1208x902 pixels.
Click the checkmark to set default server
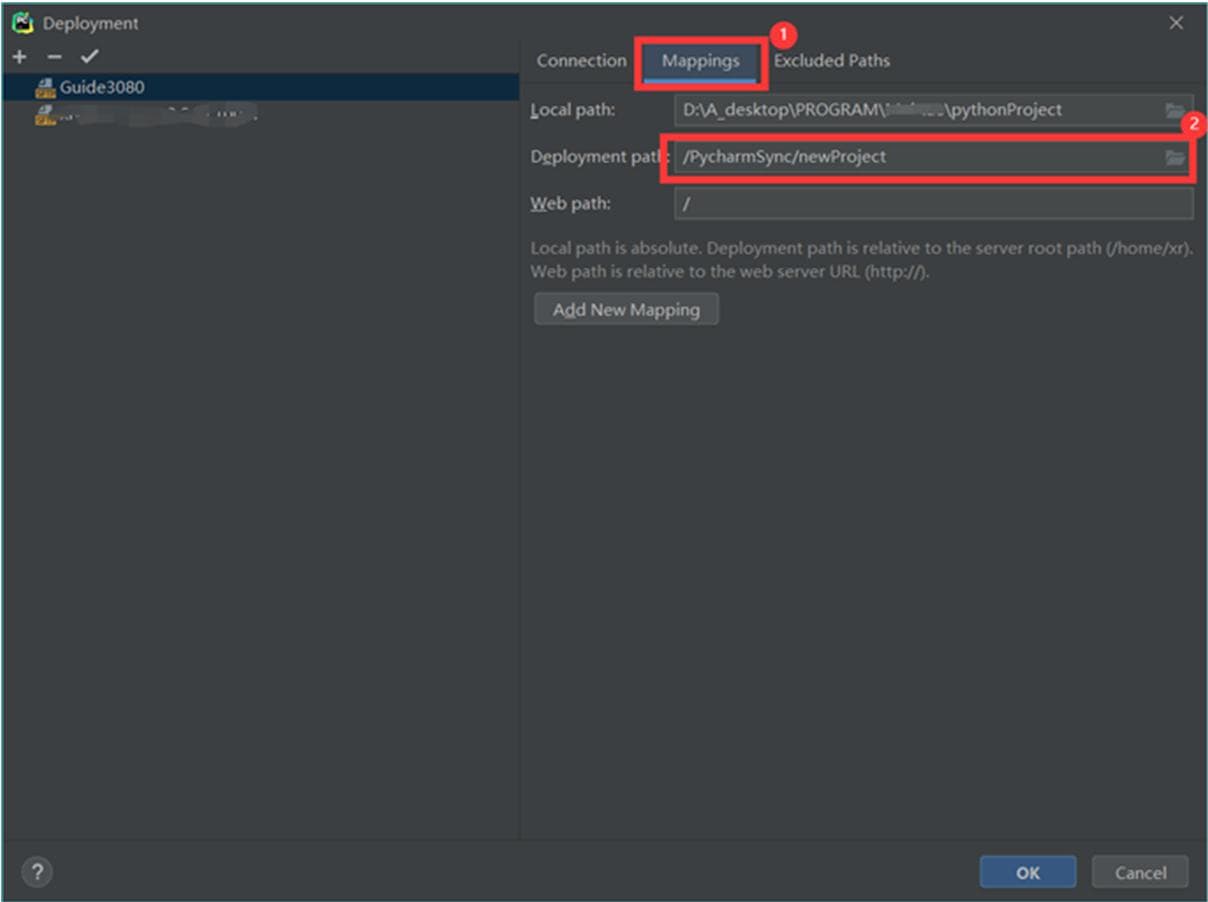[x=90, y=56]
